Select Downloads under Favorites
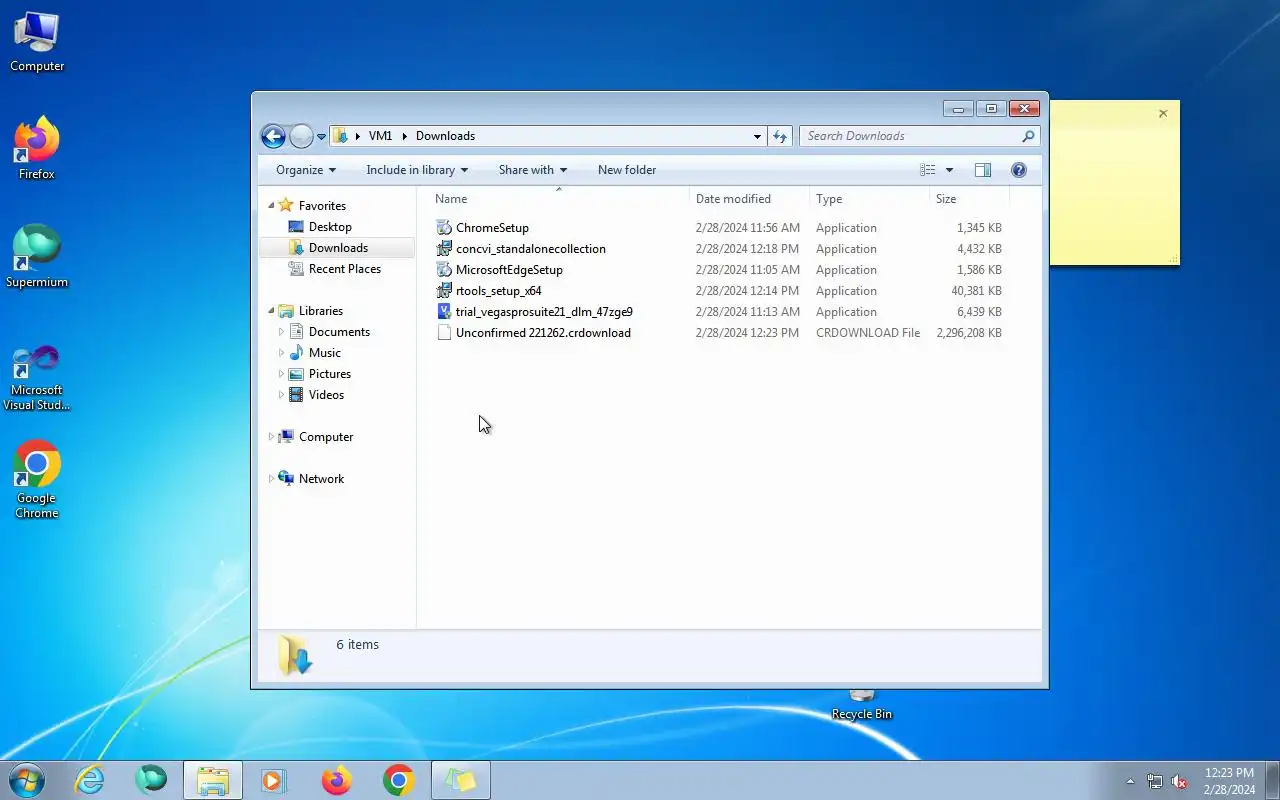 (x=338, y=248)
